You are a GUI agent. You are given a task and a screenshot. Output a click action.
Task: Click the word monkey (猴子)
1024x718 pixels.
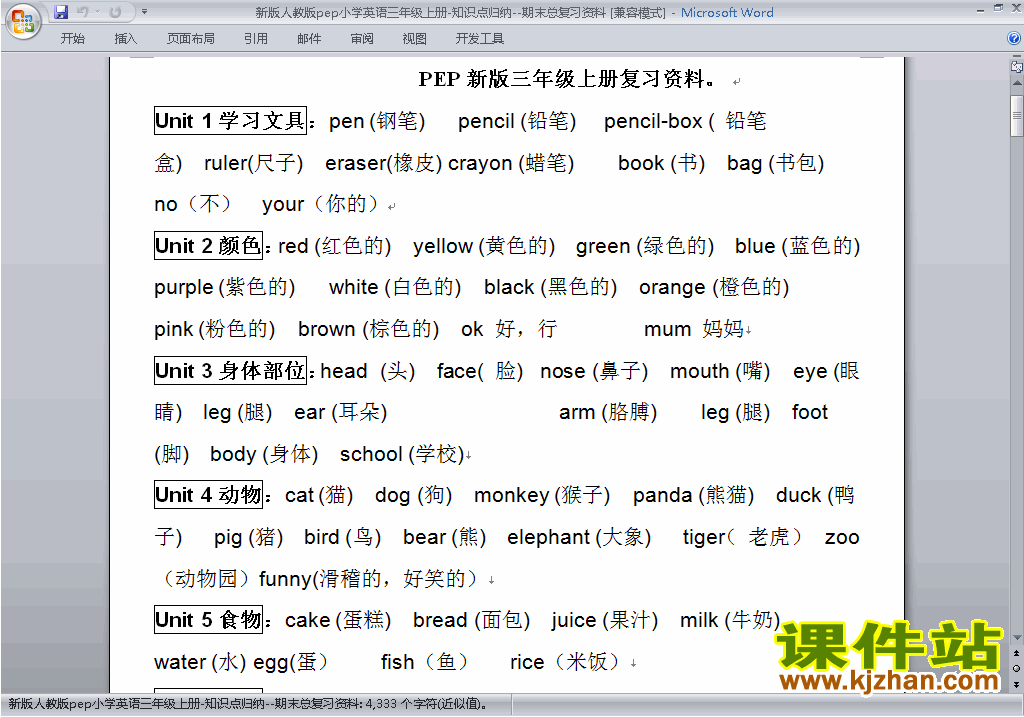542,495
